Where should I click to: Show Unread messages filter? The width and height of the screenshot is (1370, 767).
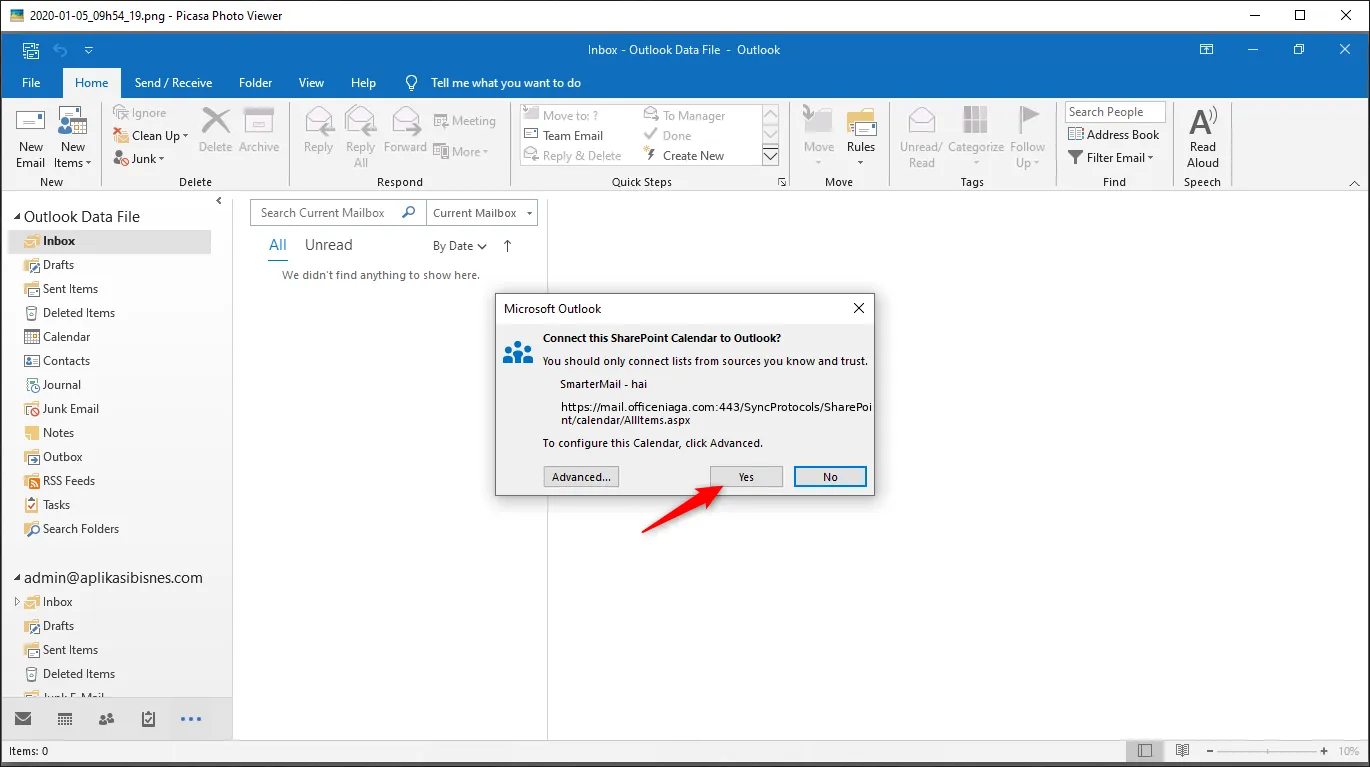(328, 245)
